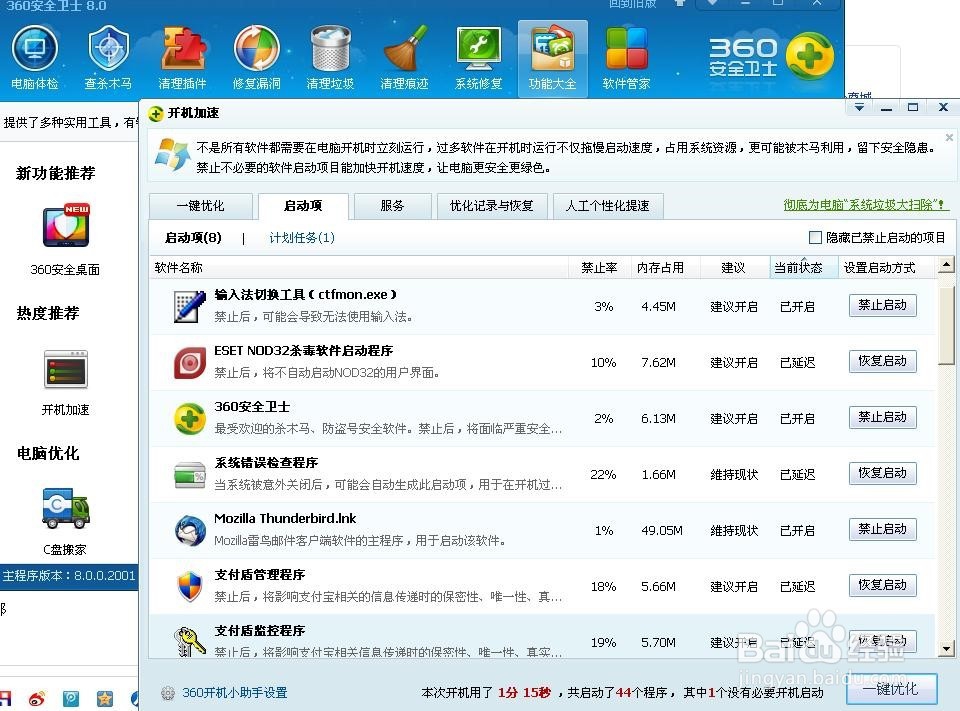Screen dimensions: 960x711
Task: Click the Mozilla Thunderbird icon
Action: point(190,531)
